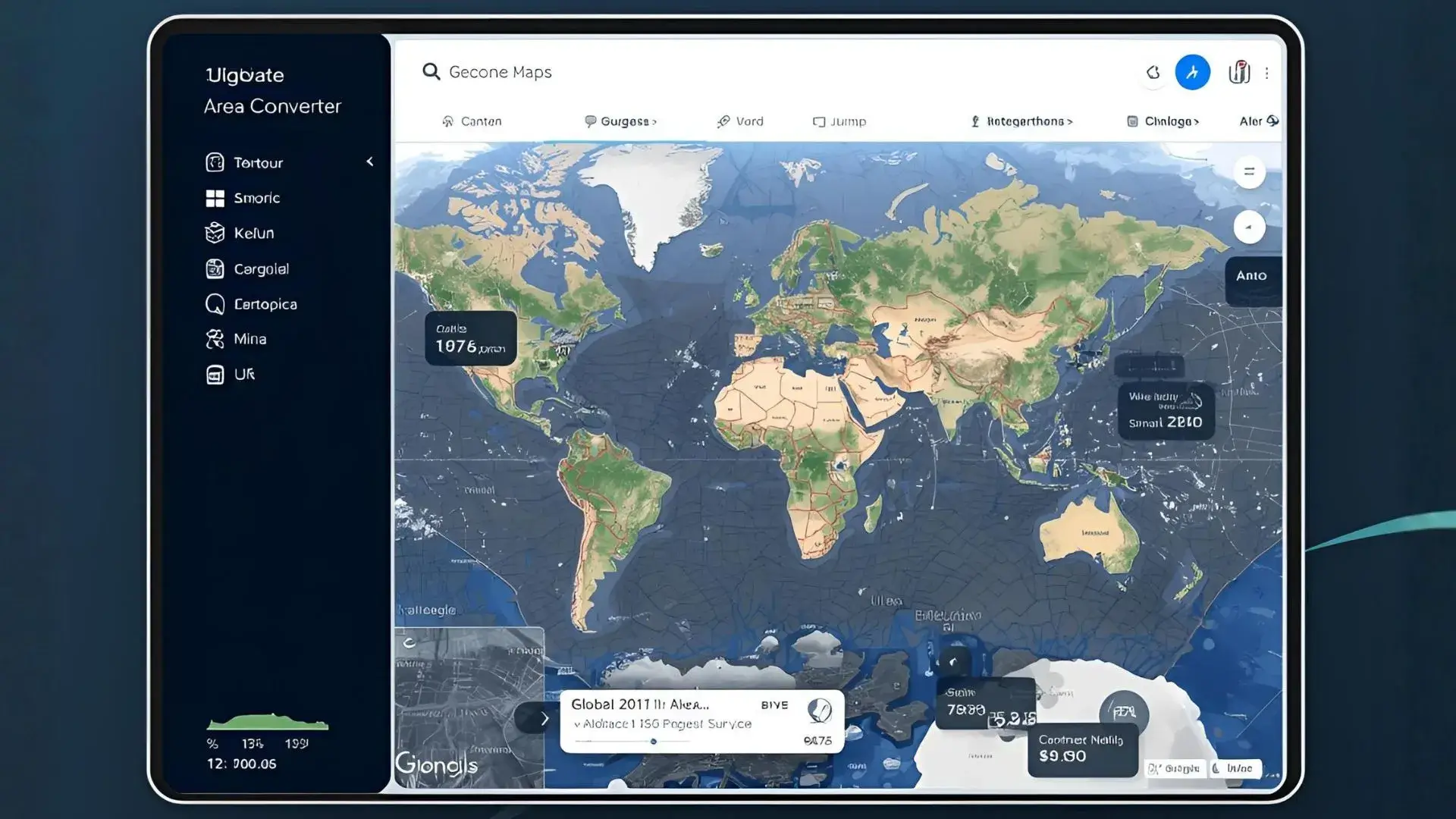Click the search magnifier icon

431,72
